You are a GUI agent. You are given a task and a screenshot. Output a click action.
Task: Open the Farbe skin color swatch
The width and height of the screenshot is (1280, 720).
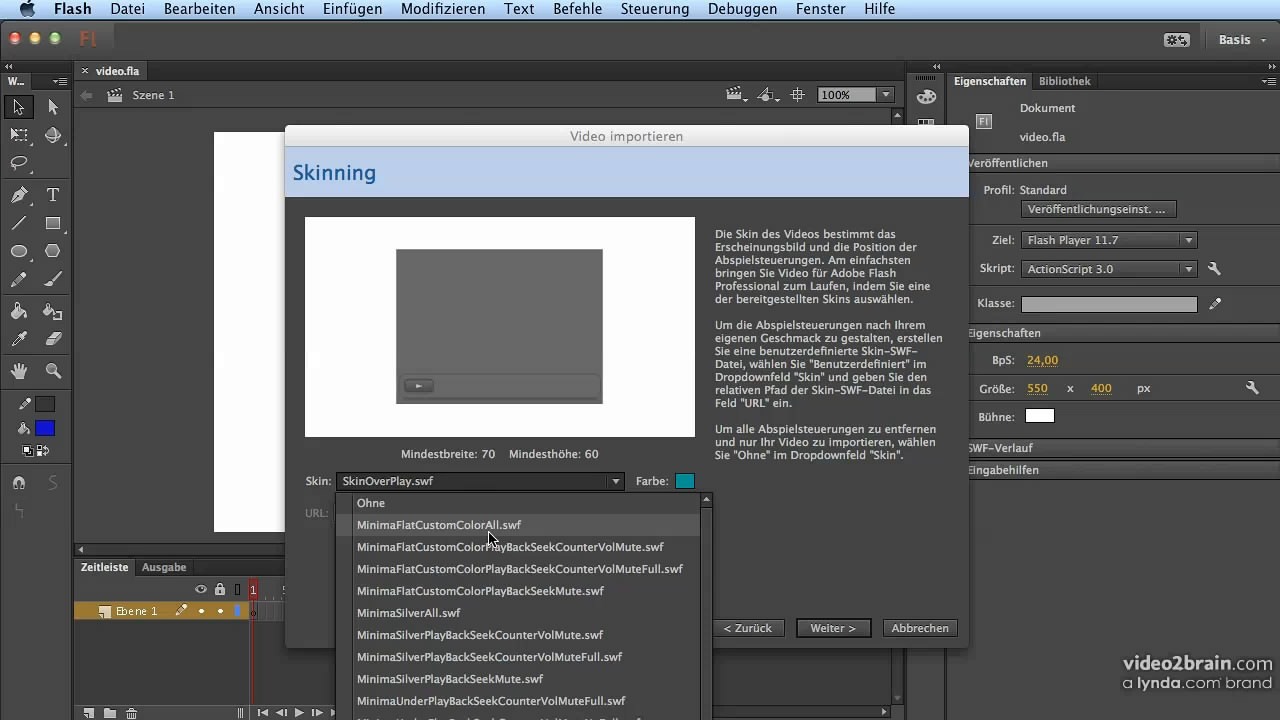(684, 481)
